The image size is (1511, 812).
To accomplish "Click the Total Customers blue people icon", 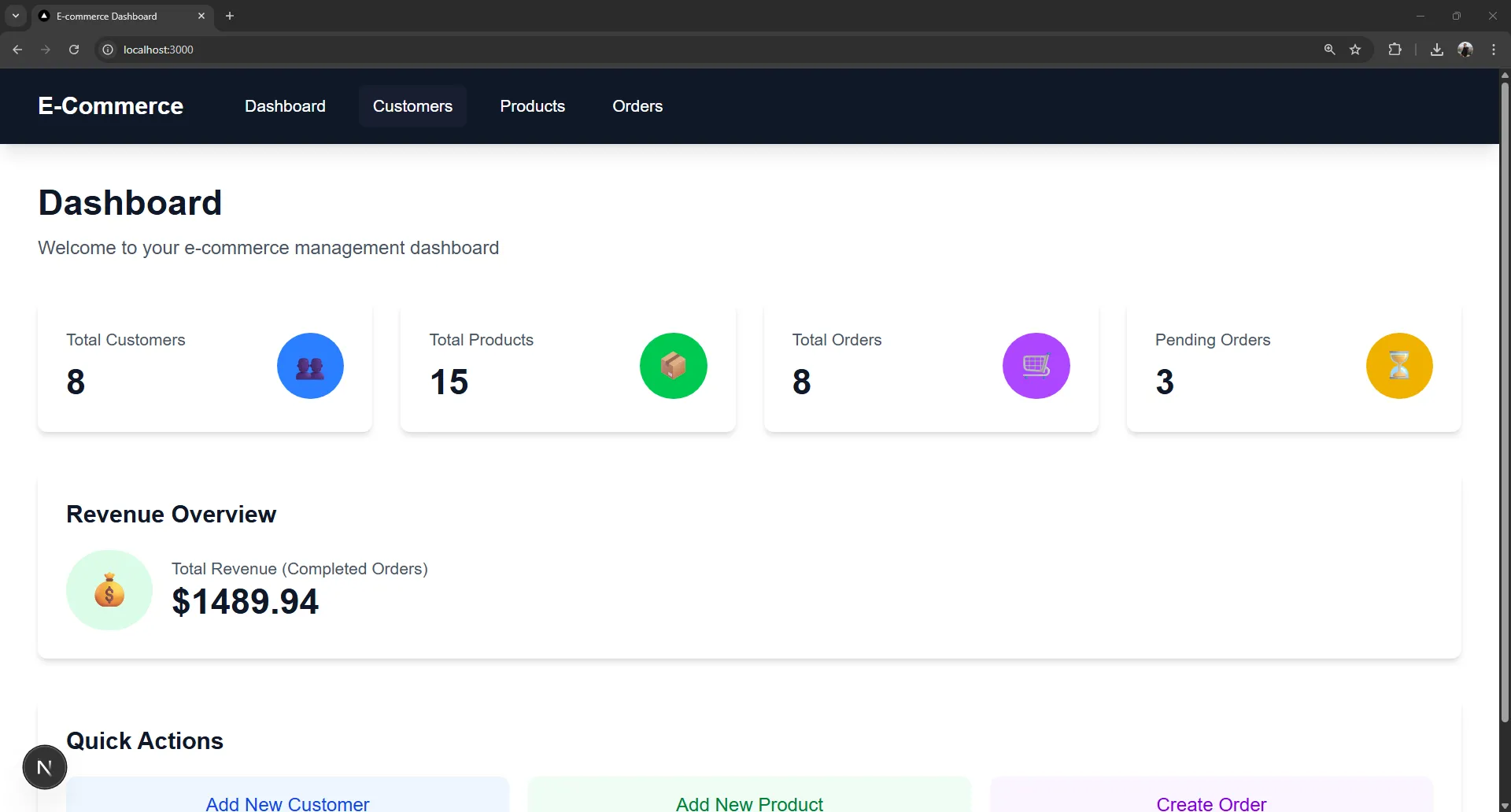I will coord(309,365).
